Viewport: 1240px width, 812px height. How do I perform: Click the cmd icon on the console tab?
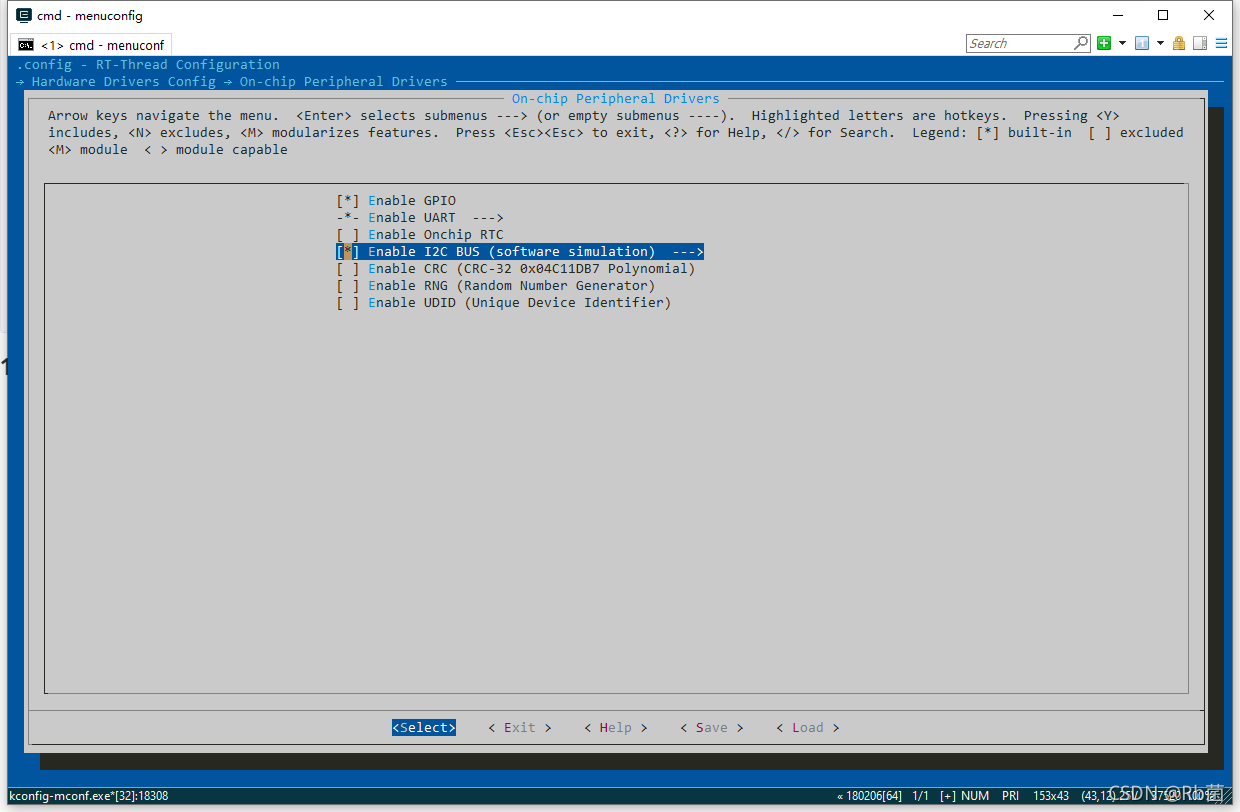pos(26,45)
